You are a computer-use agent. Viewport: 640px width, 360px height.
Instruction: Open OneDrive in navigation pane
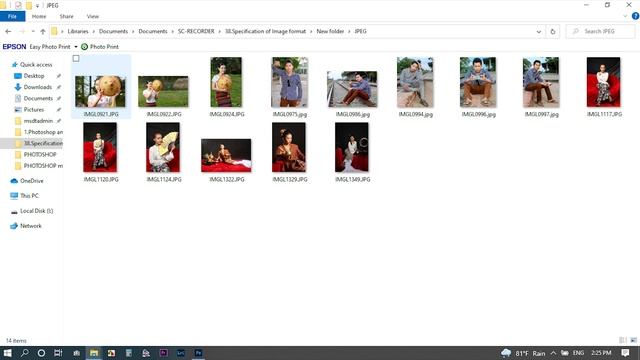click(32, 181)
